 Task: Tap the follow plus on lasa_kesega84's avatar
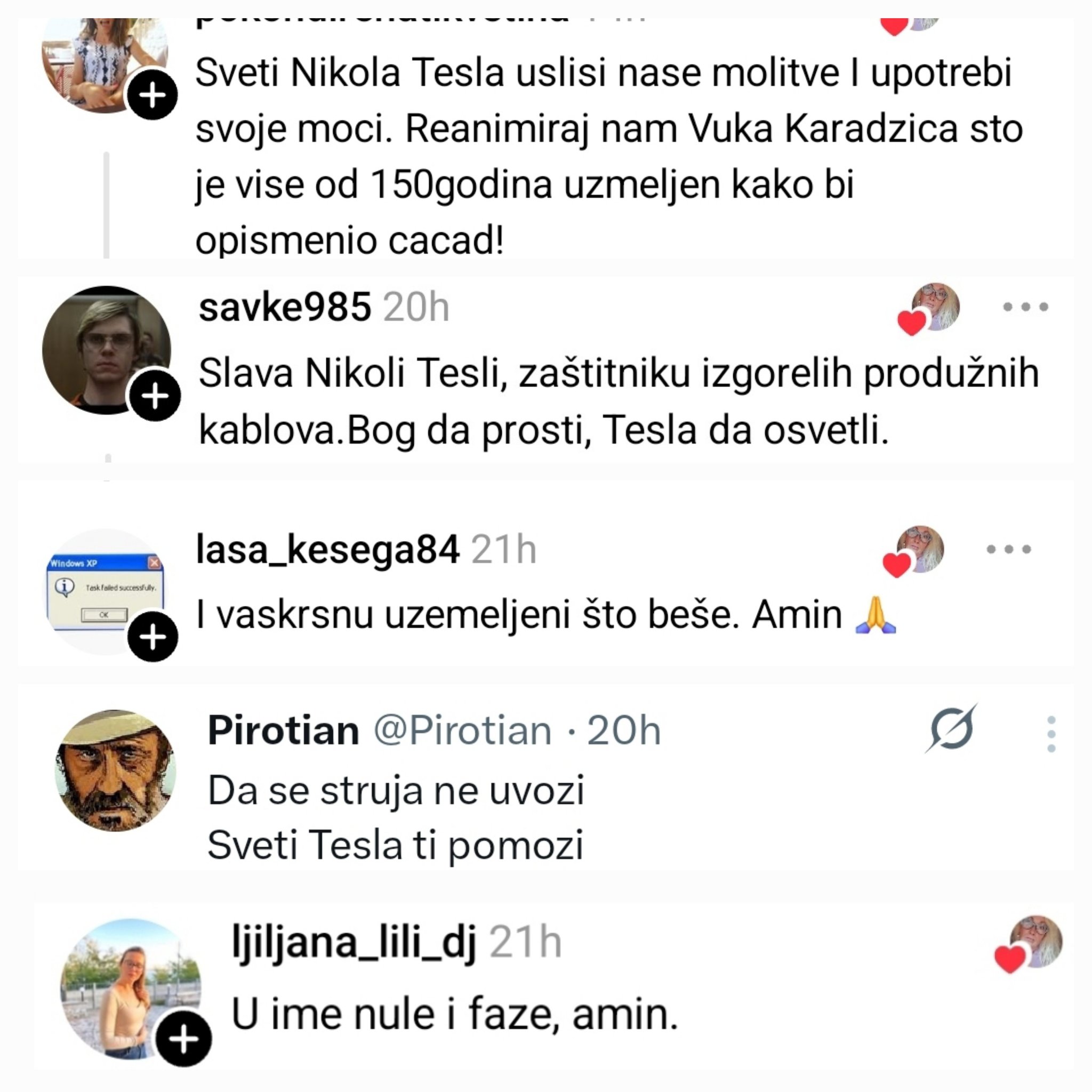coord(152,637)
